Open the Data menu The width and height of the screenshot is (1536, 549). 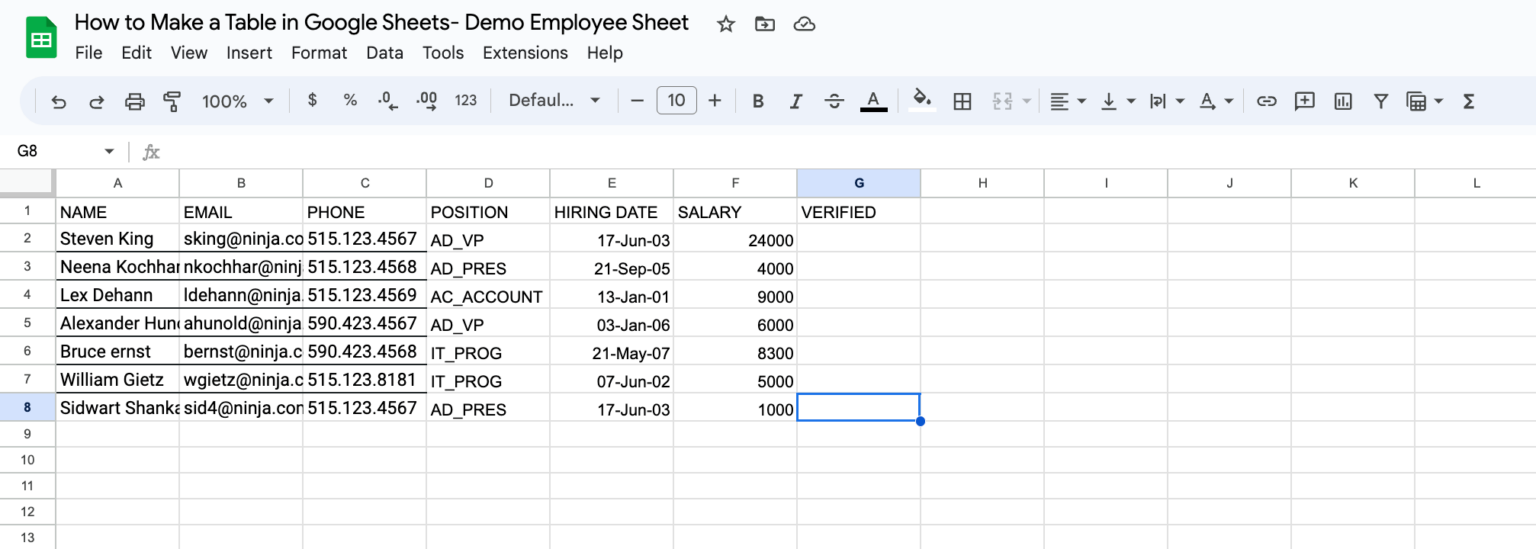coord(384,53)
